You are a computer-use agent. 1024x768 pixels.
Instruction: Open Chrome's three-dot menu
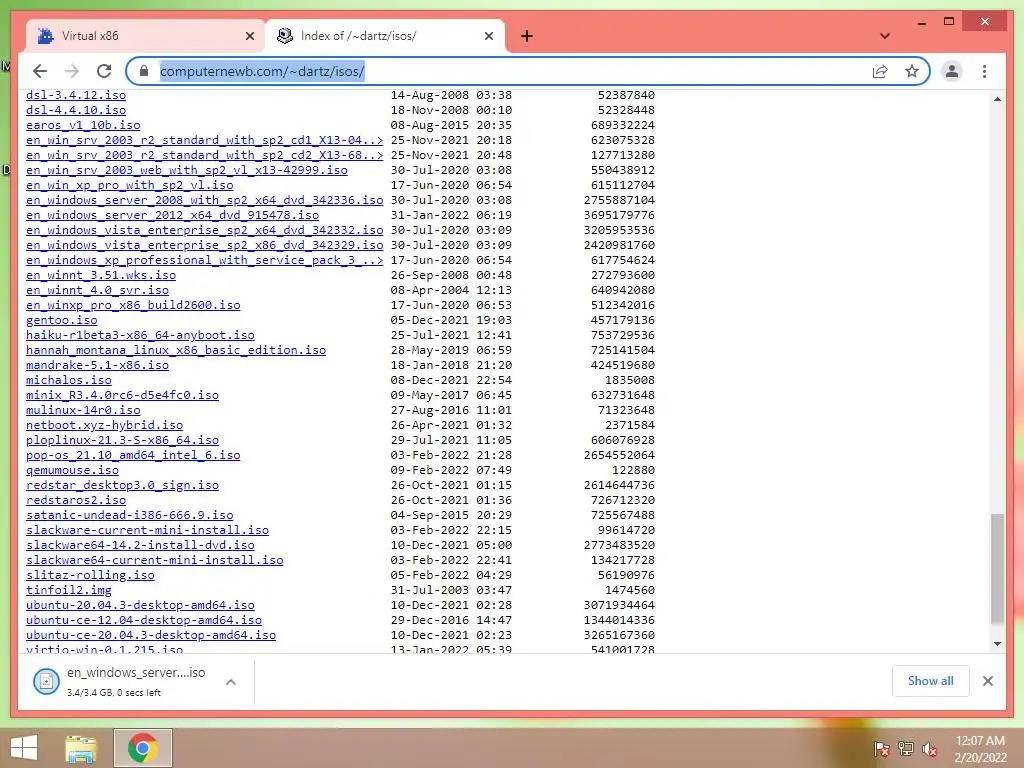coord(984,71)
